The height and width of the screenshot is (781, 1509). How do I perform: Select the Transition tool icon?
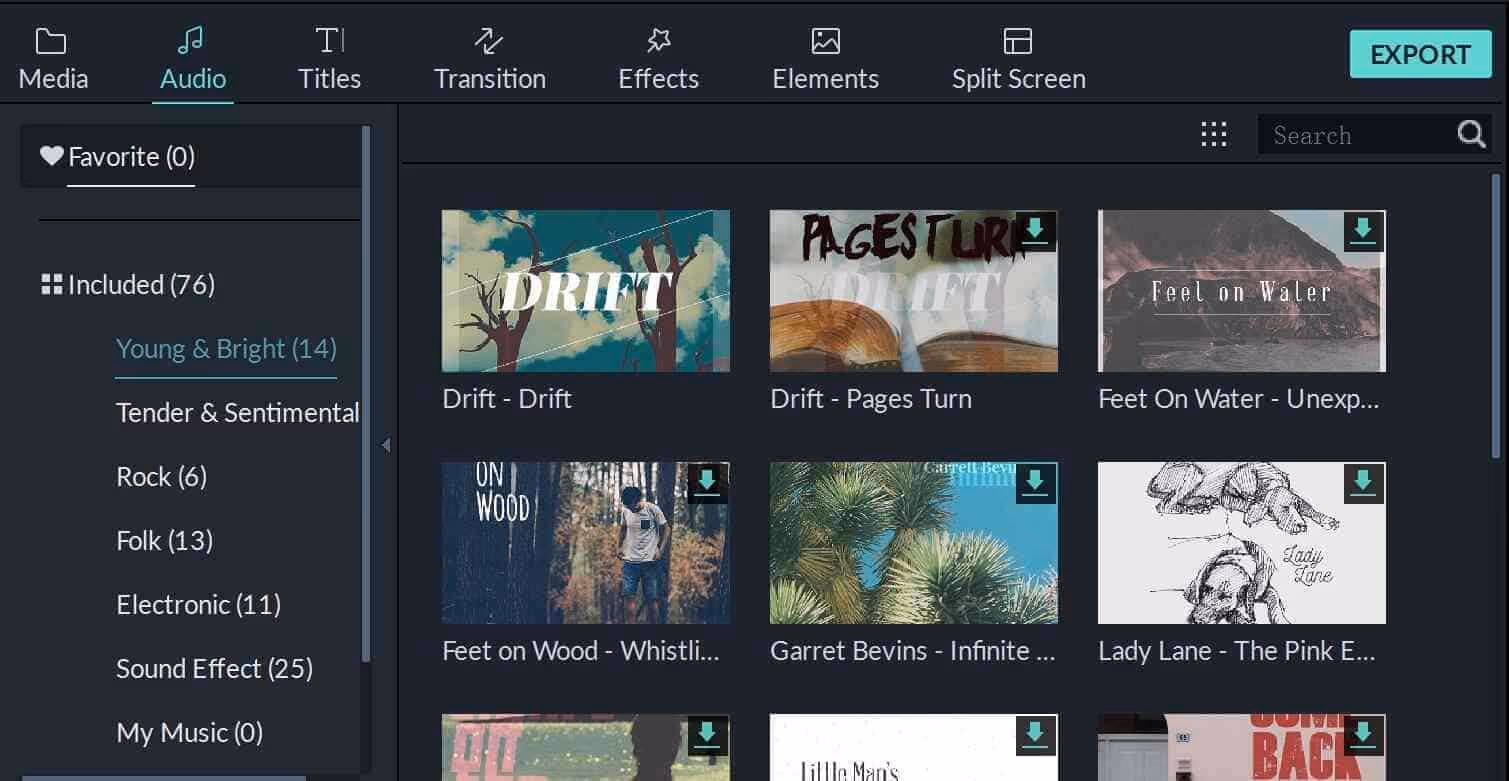pos(488,42)
